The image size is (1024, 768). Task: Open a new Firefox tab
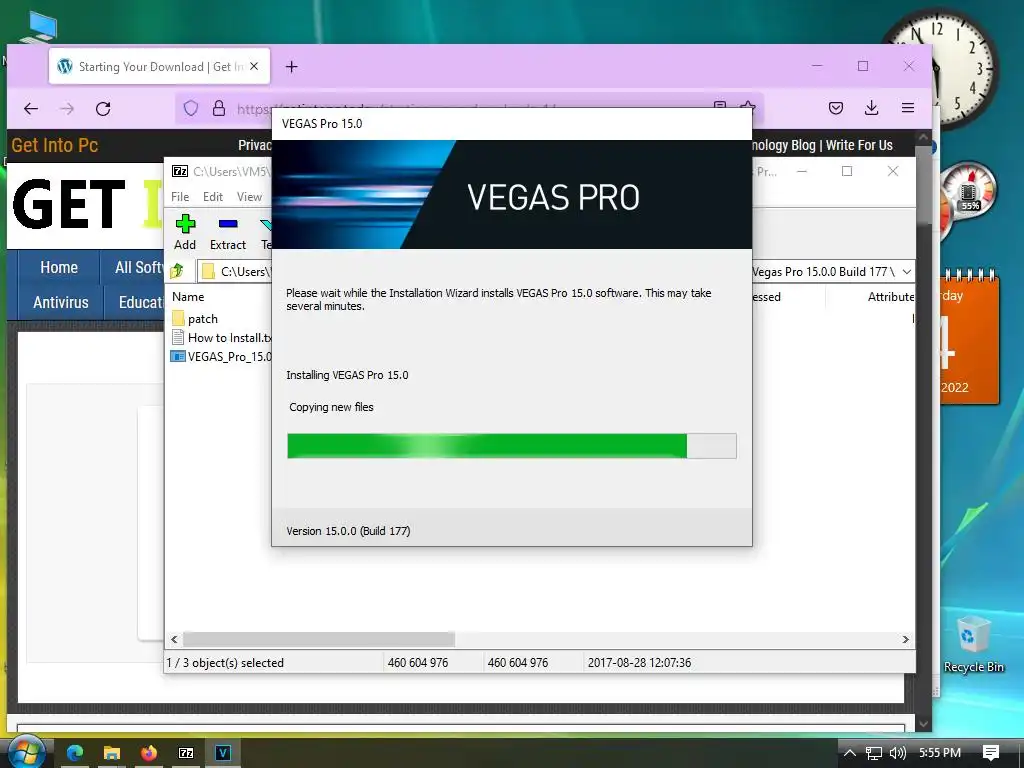(x=291, y=67)
